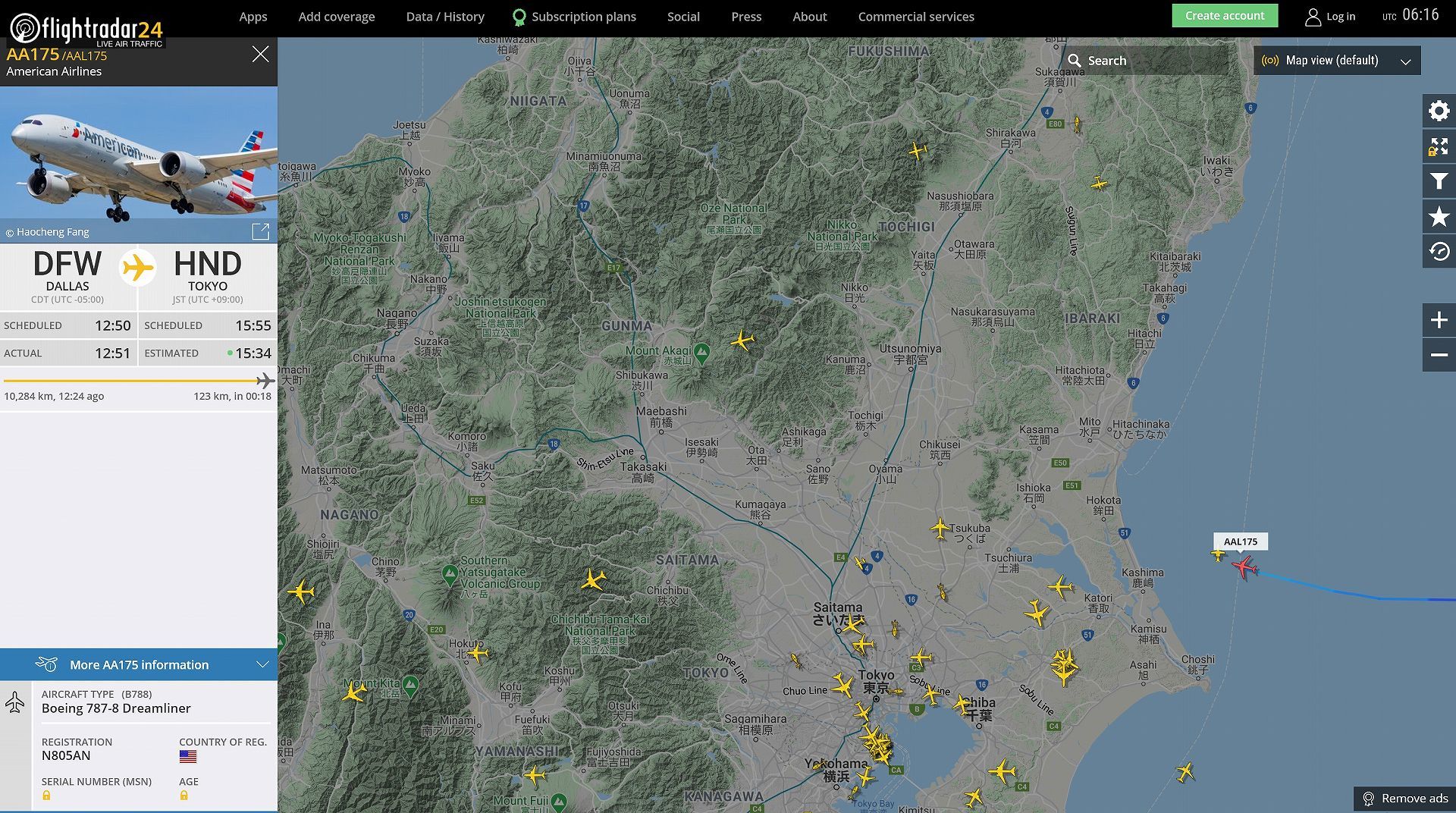Image resolution: width=1456 pixels, height=813 pixels.
Task: Open the map settings gear icon
Action: [1439, 111]
